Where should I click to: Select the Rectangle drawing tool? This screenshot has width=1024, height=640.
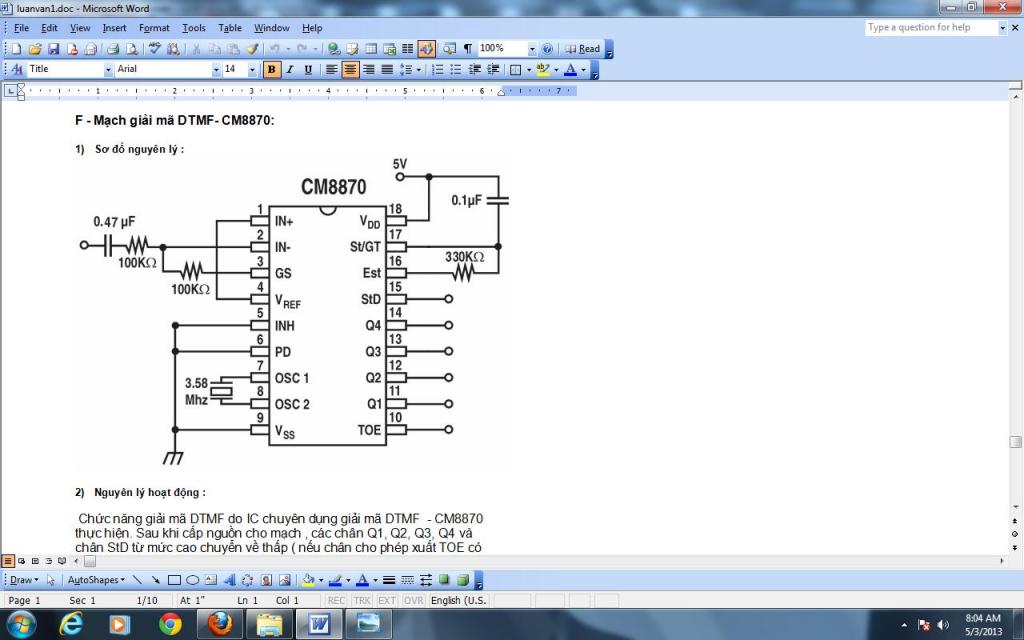(x=174, y=580)
